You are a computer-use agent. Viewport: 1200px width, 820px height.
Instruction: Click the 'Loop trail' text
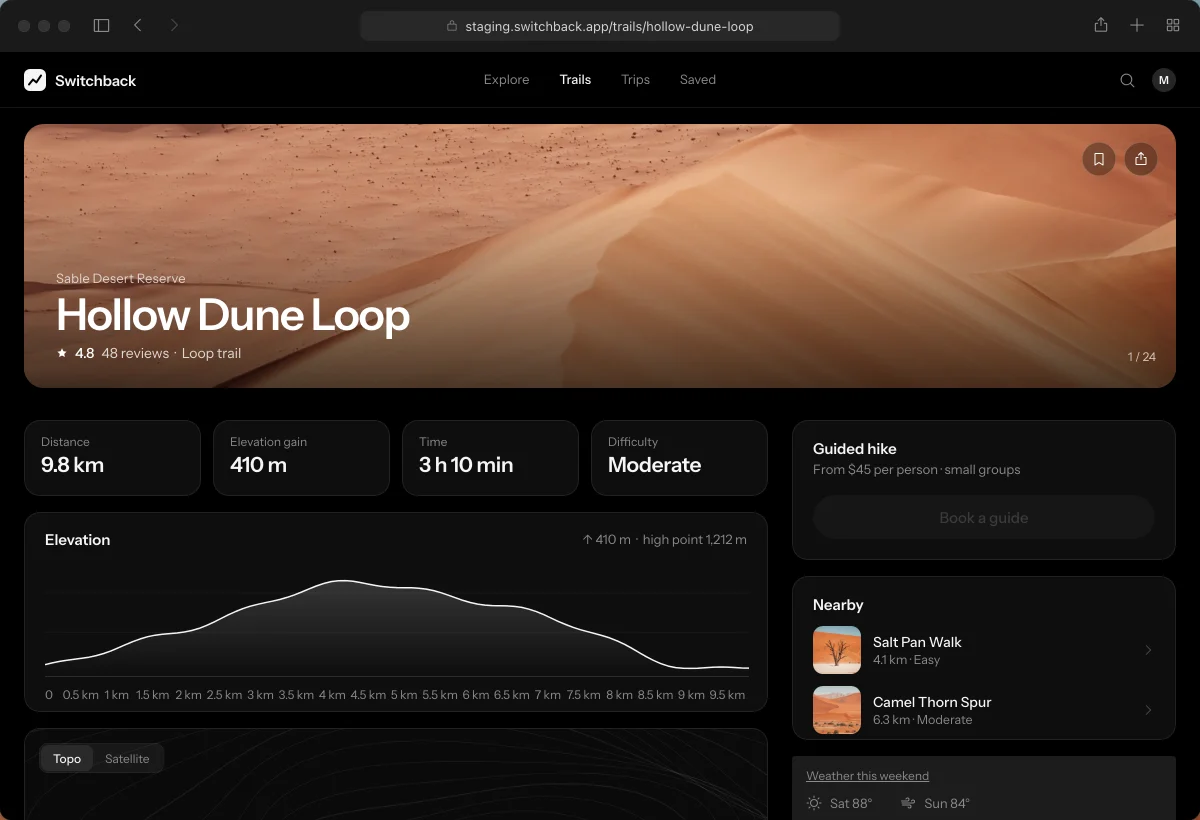click(x=211, y=353)
